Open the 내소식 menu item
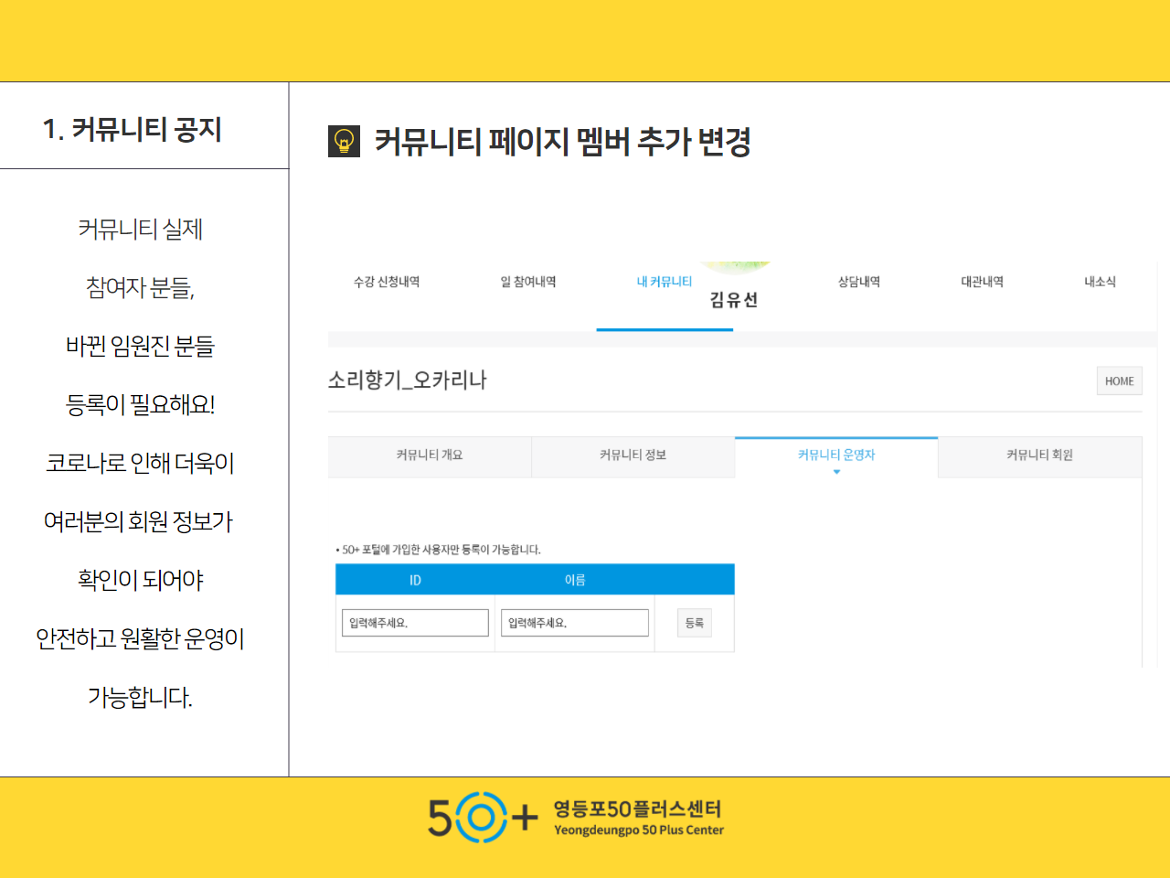The height and width of the screenshot is (878, 1170). click(1099, 282)
